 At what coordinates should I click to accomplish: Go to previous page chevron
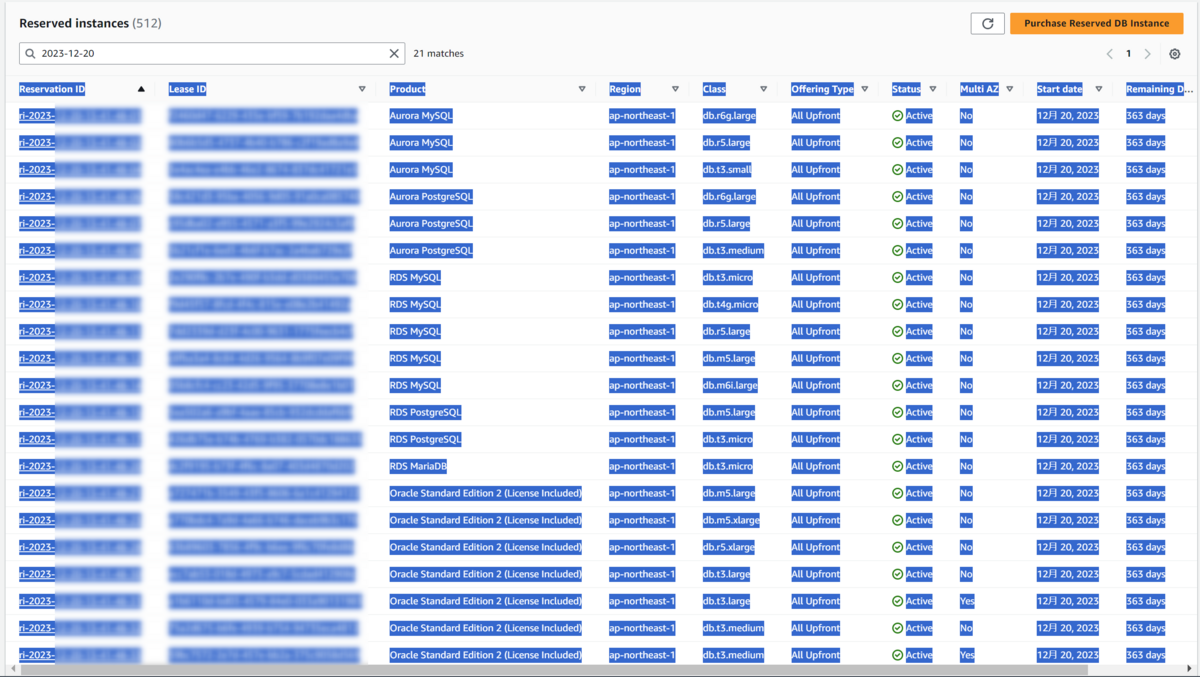[1109, 54]
